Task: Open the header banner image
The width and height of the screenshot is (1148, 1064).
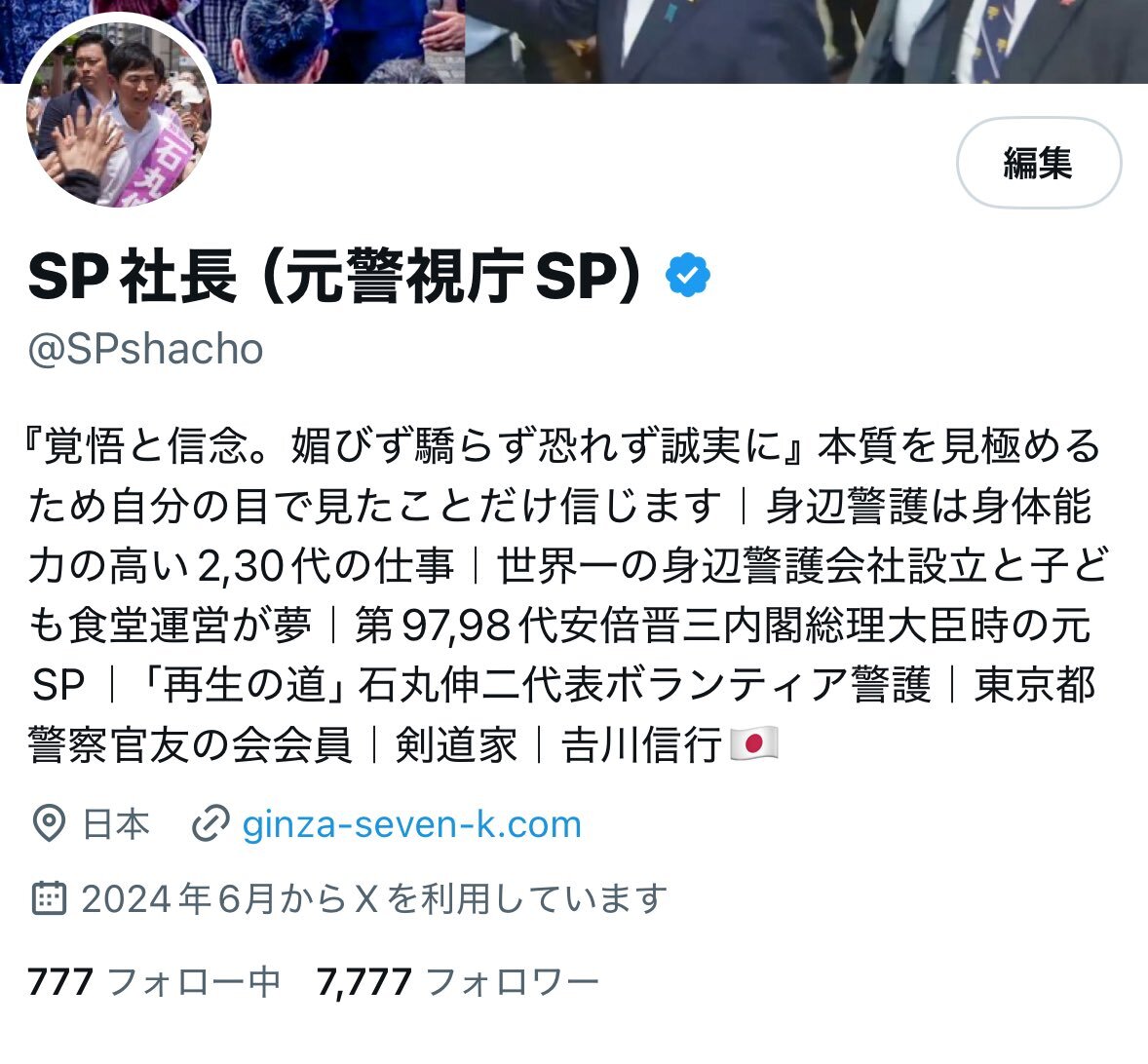Action: point(574,41)
